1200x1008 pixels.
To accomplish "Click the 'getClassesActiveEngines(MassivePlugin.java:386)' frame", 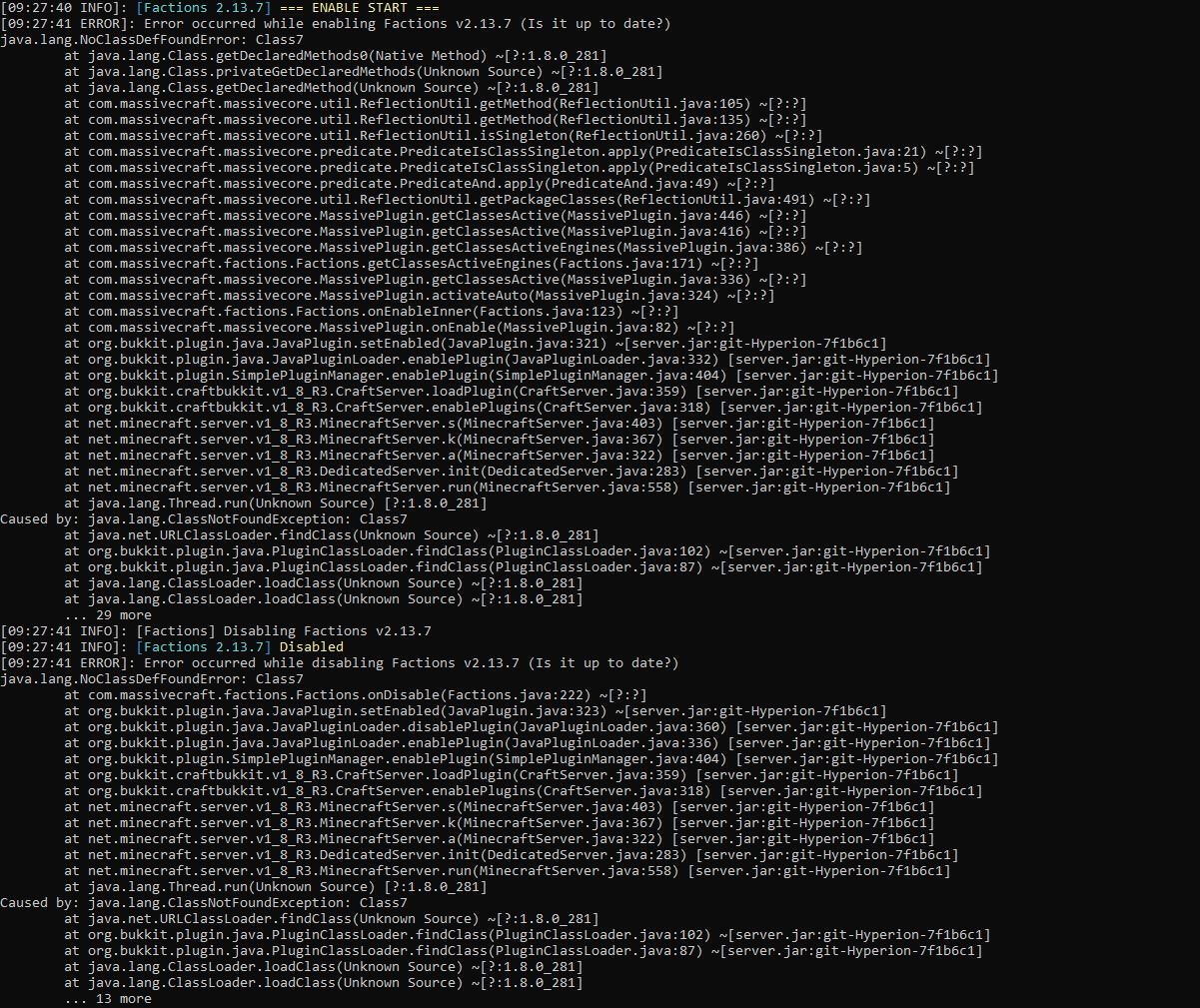I will click(463, 247).
